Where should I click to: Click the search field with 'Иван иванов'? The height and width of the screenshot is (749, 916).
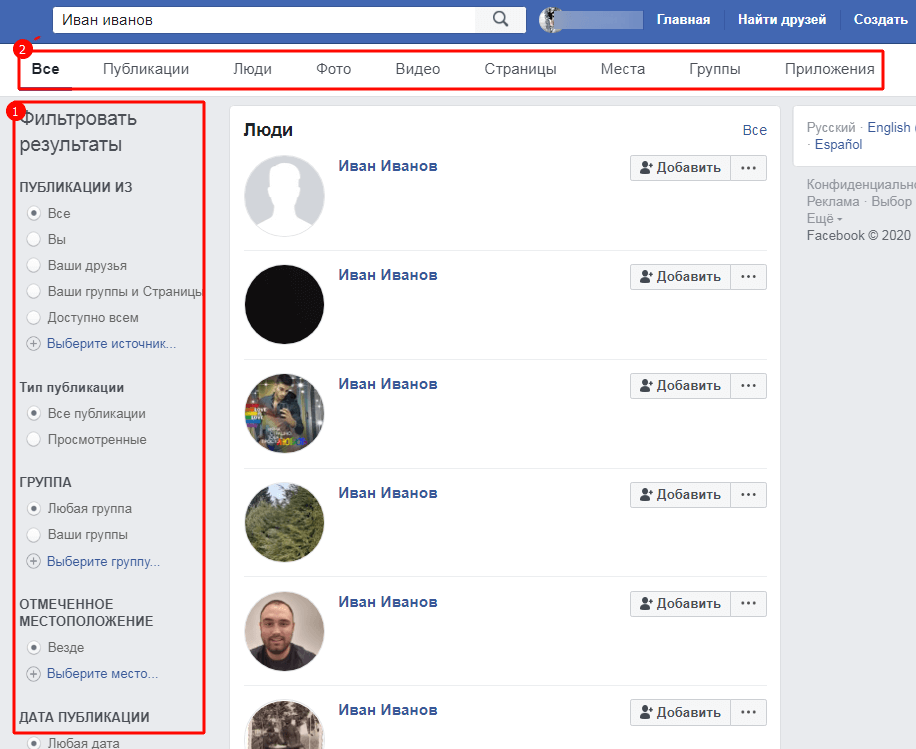[x=265, y=19]
